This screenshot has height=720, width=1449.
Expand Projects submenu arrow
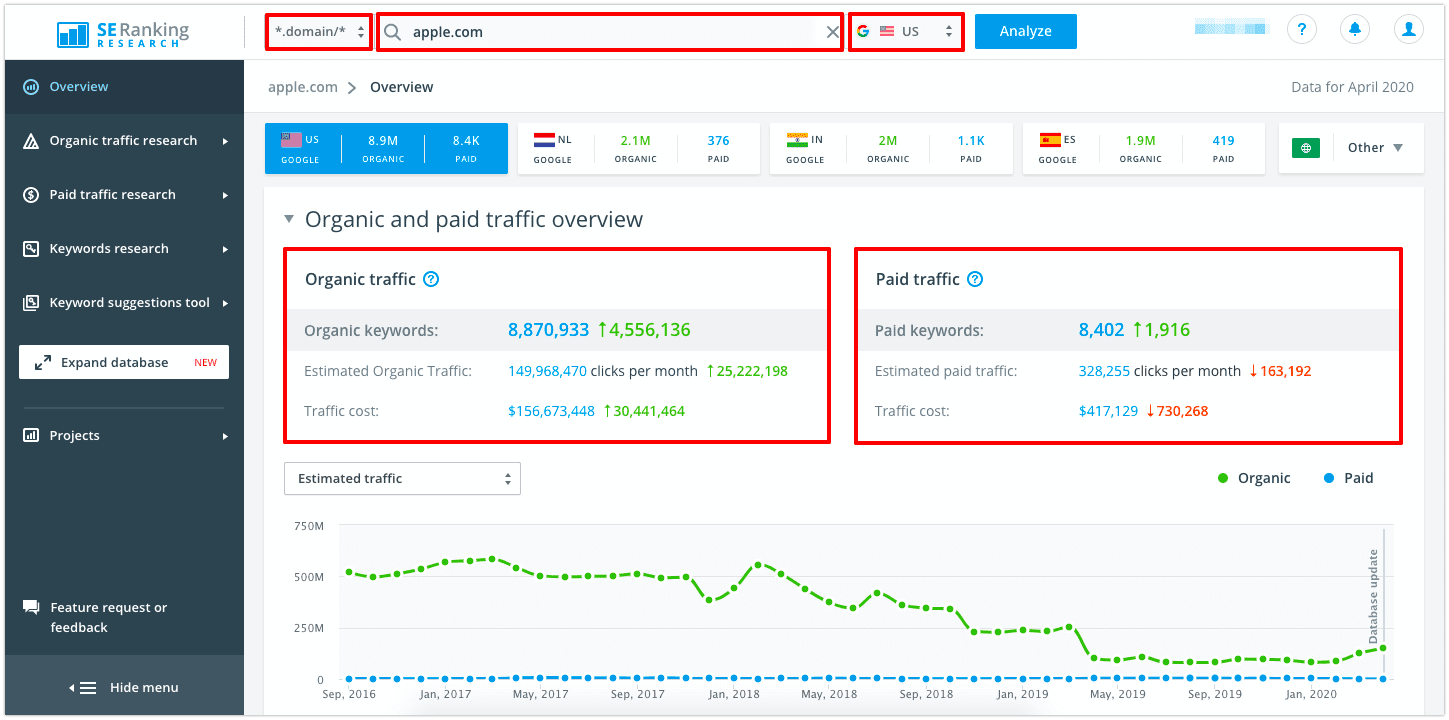[225, 436]
